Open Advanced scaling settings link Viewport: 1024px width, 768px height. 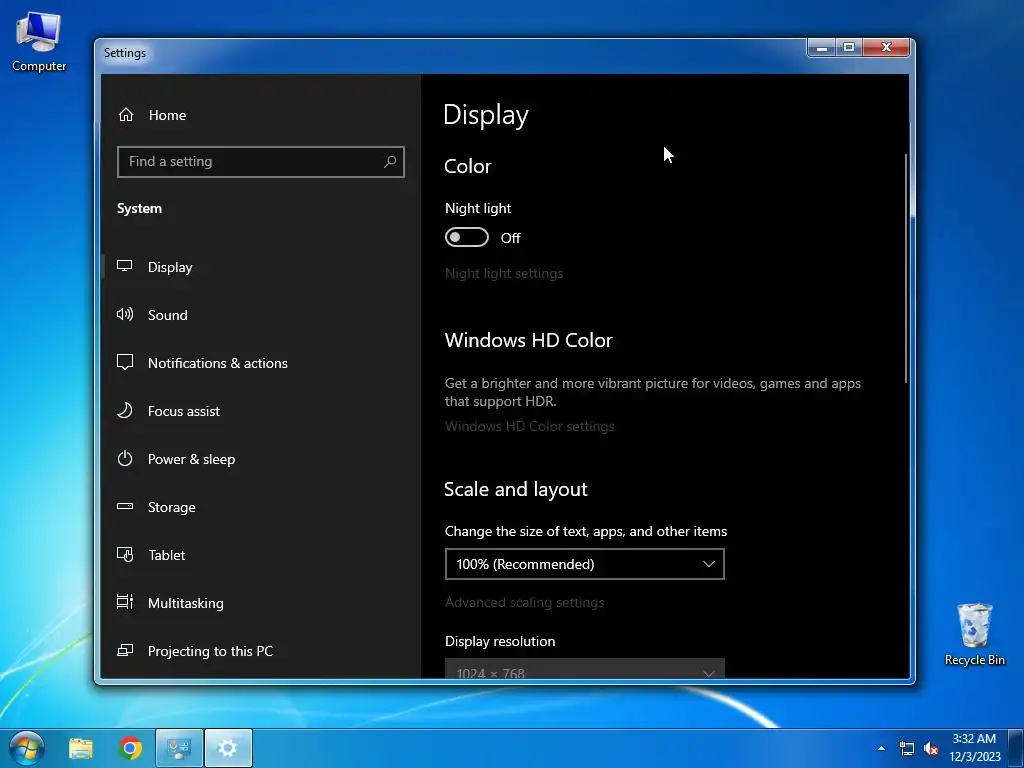pos(524,602)
